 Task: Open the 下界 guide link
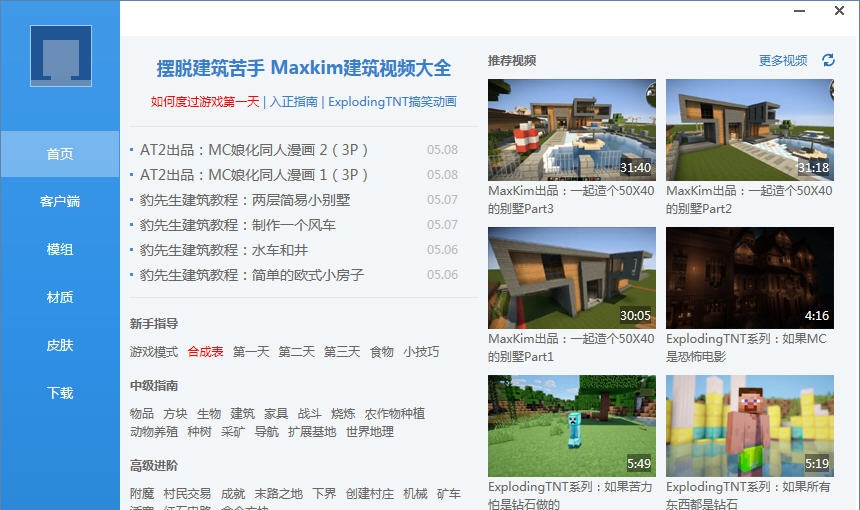(x=324, y=494)
